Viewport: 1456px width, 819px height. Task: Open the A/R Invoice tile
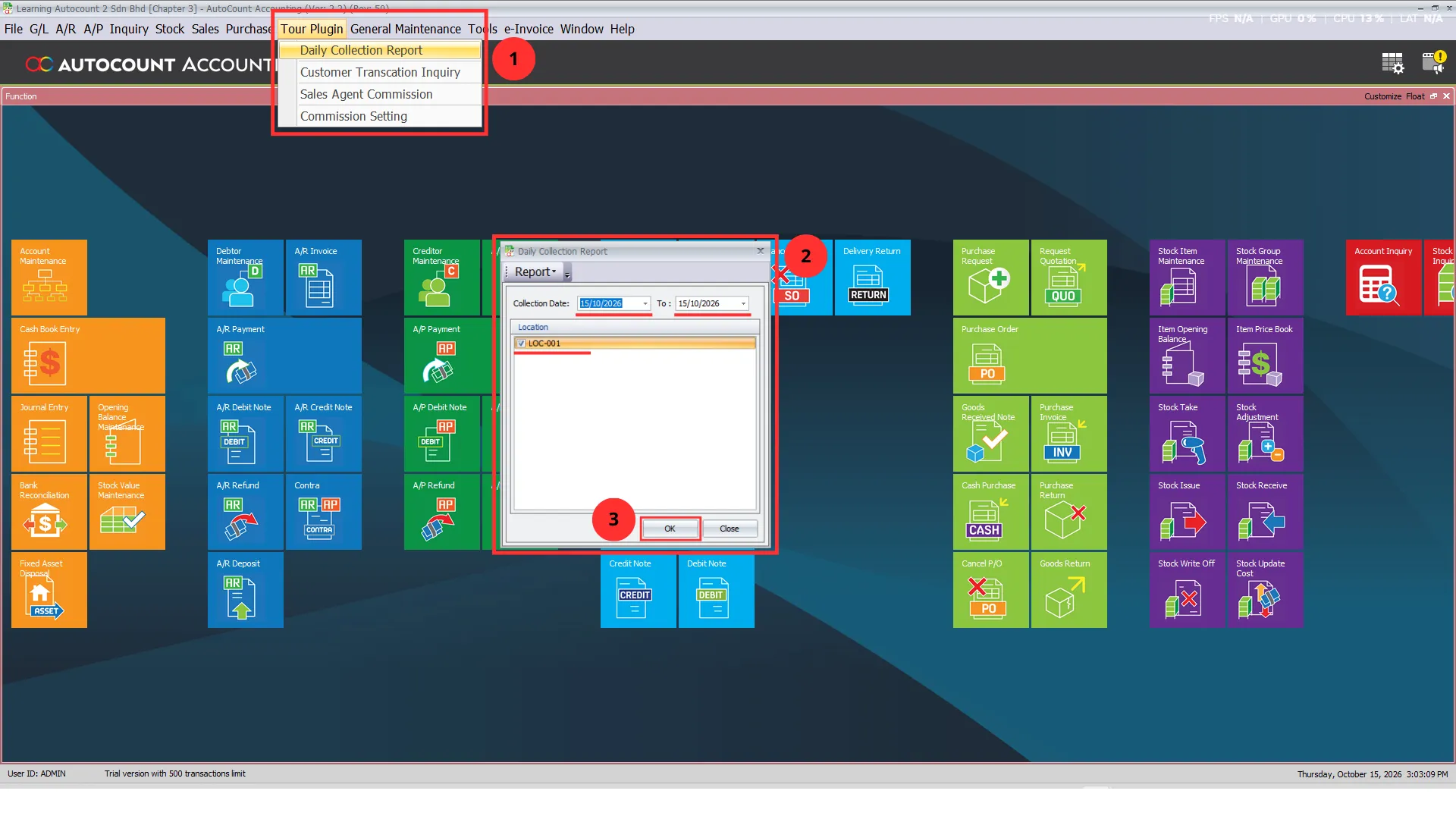point(324,278)
